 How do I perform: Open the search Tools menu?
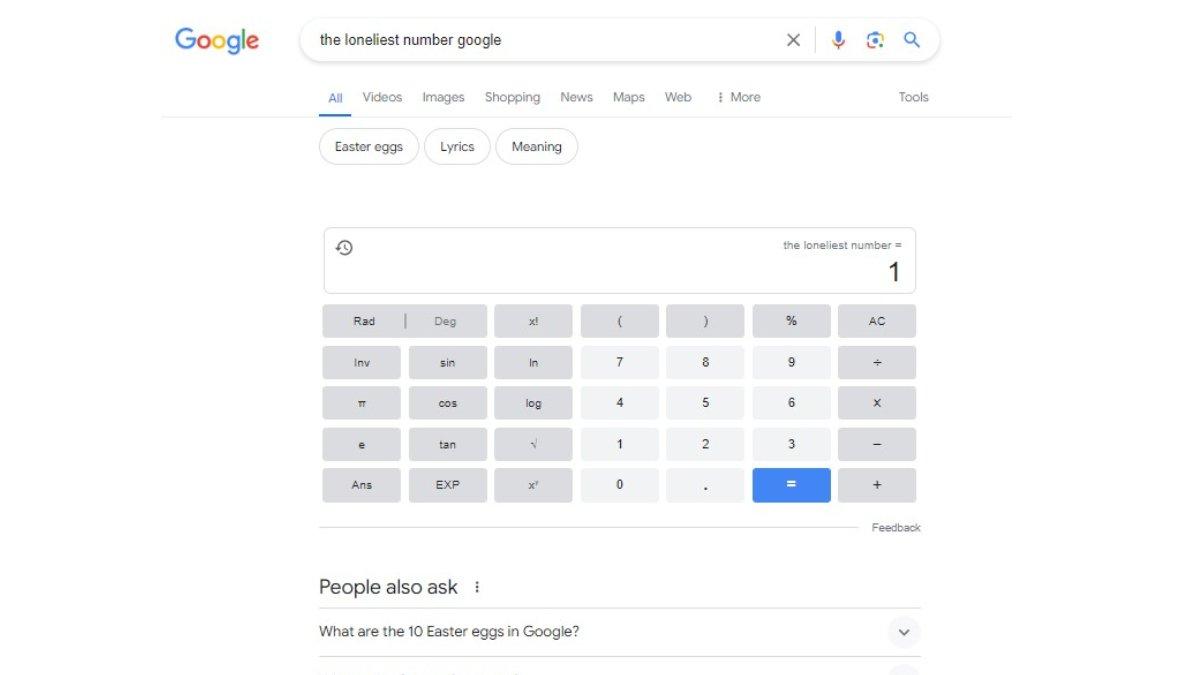(x=913, y=97)
